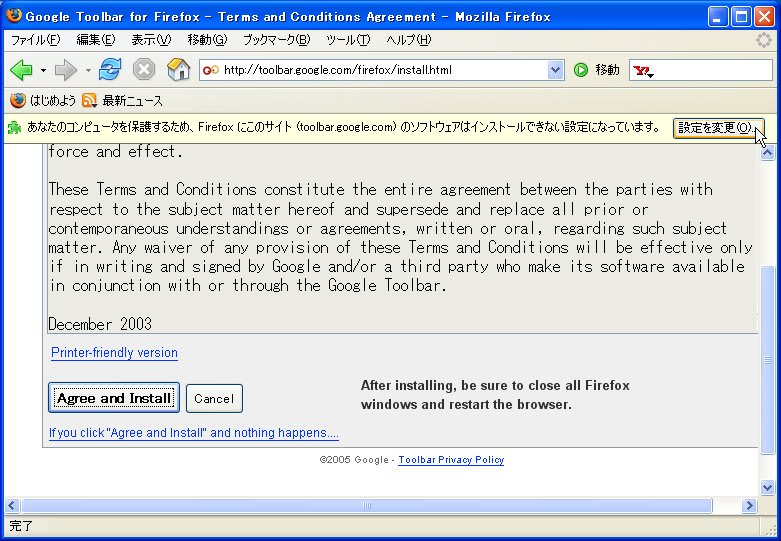781x541 pixels.
Task: Open the ファイル(F) menu
Action: point(35,40)
